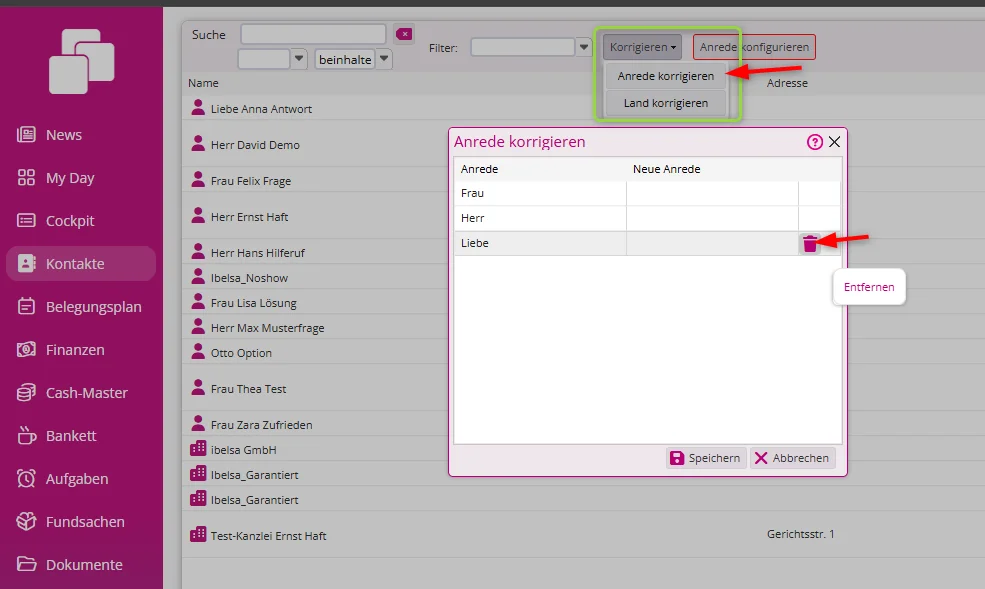The width and height of the screenshot is (985, 589).
Task: Expand the Korrigieren dropdown button
Action: coord(642,47)
